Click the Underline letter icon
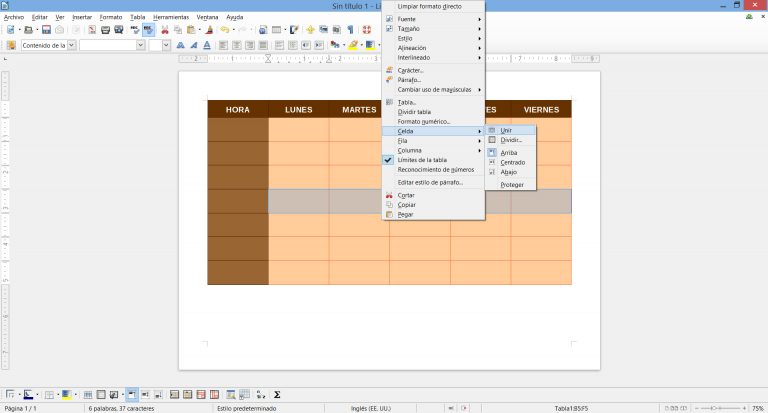 [x=207, y=45]
